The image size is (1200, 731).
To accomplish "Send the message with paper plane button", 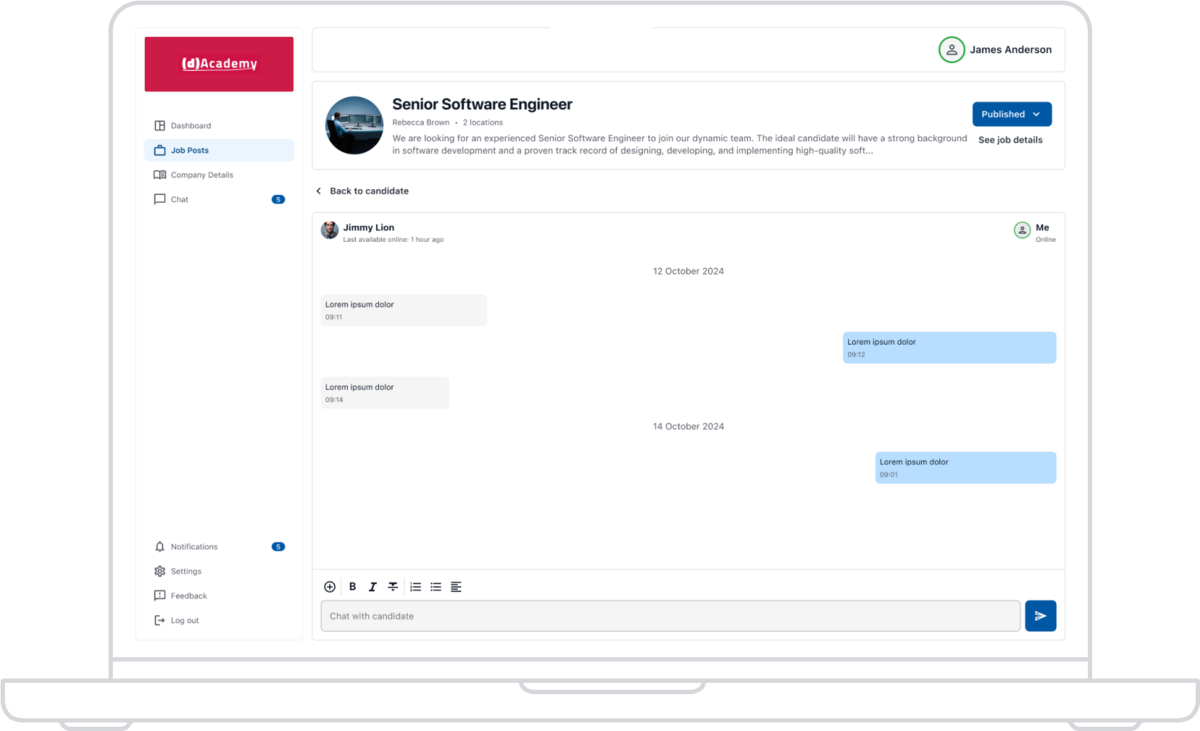I will pyautogui.click(x=1040, y=616).
